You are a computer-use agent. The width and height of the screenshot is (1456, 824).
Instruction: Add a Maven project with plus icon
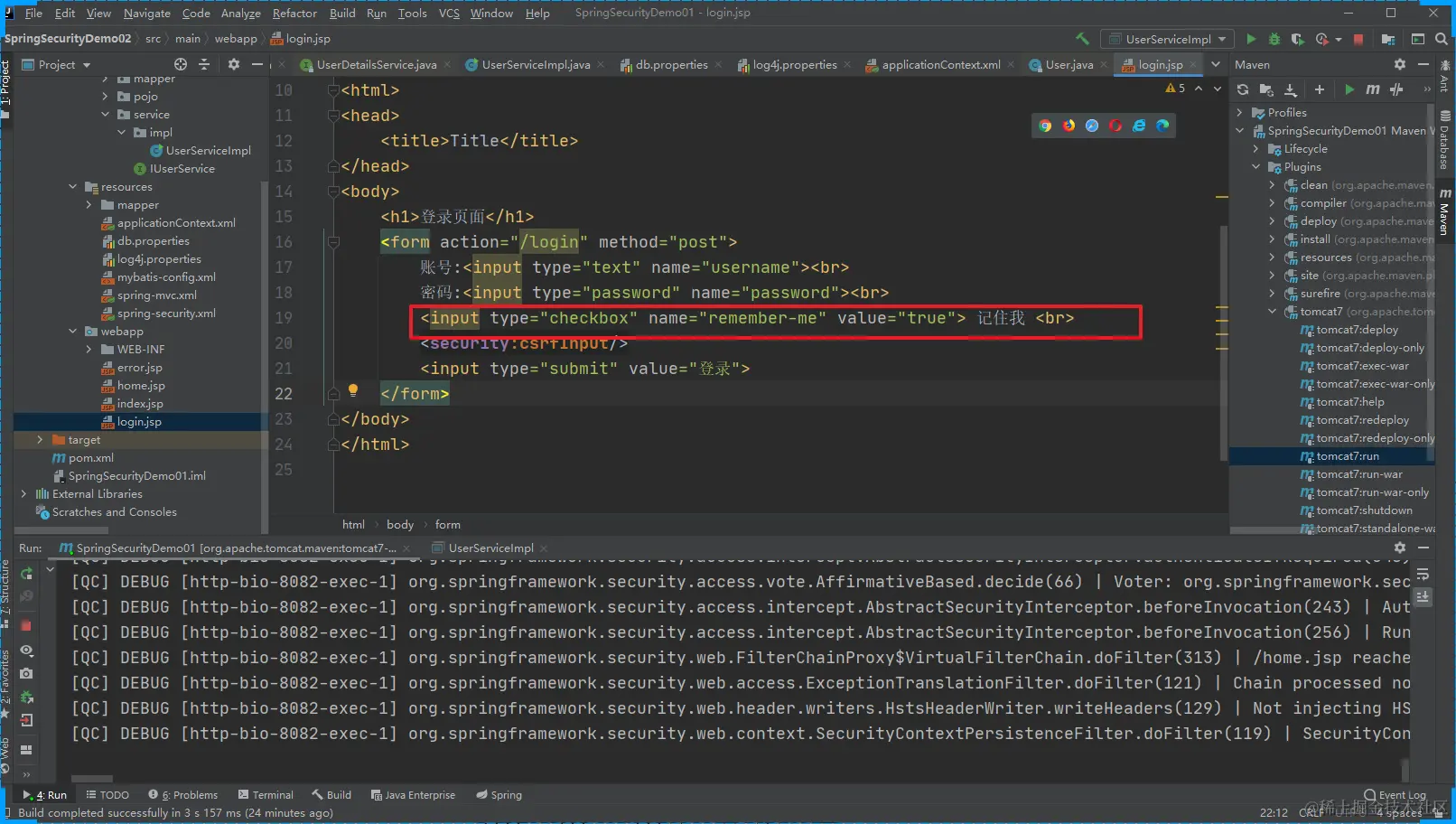(x=1320, y=89)
